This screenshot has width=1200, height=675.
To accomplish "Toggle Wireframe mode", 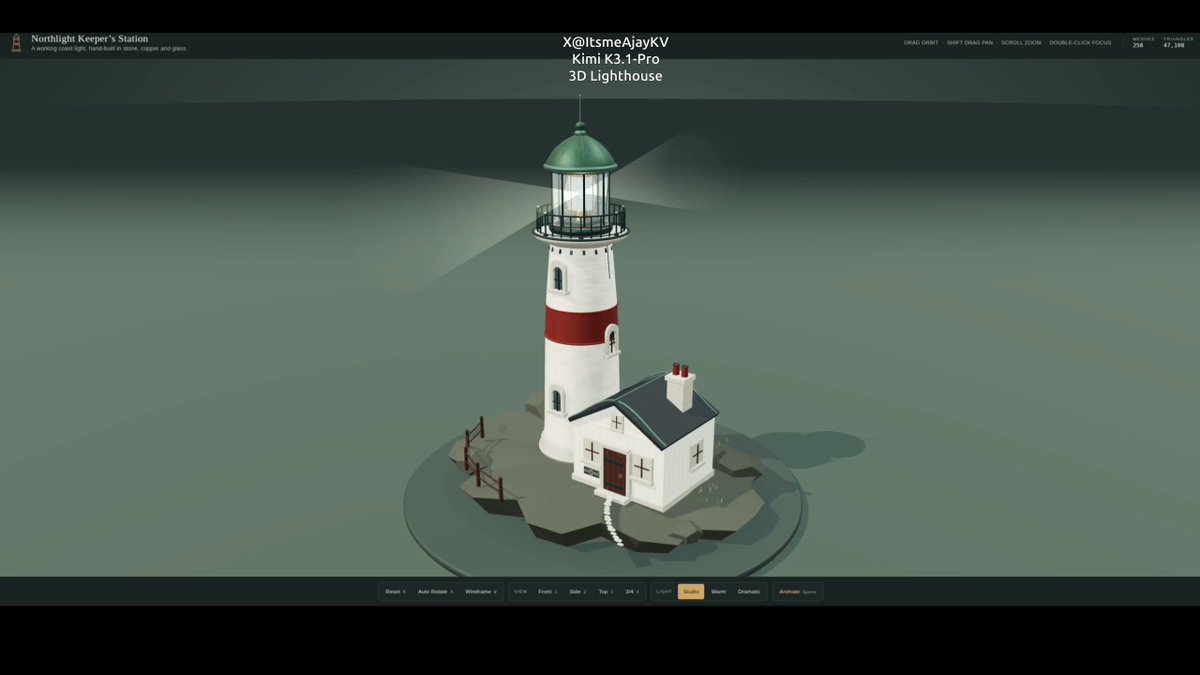I will click(x=480, y=592).
